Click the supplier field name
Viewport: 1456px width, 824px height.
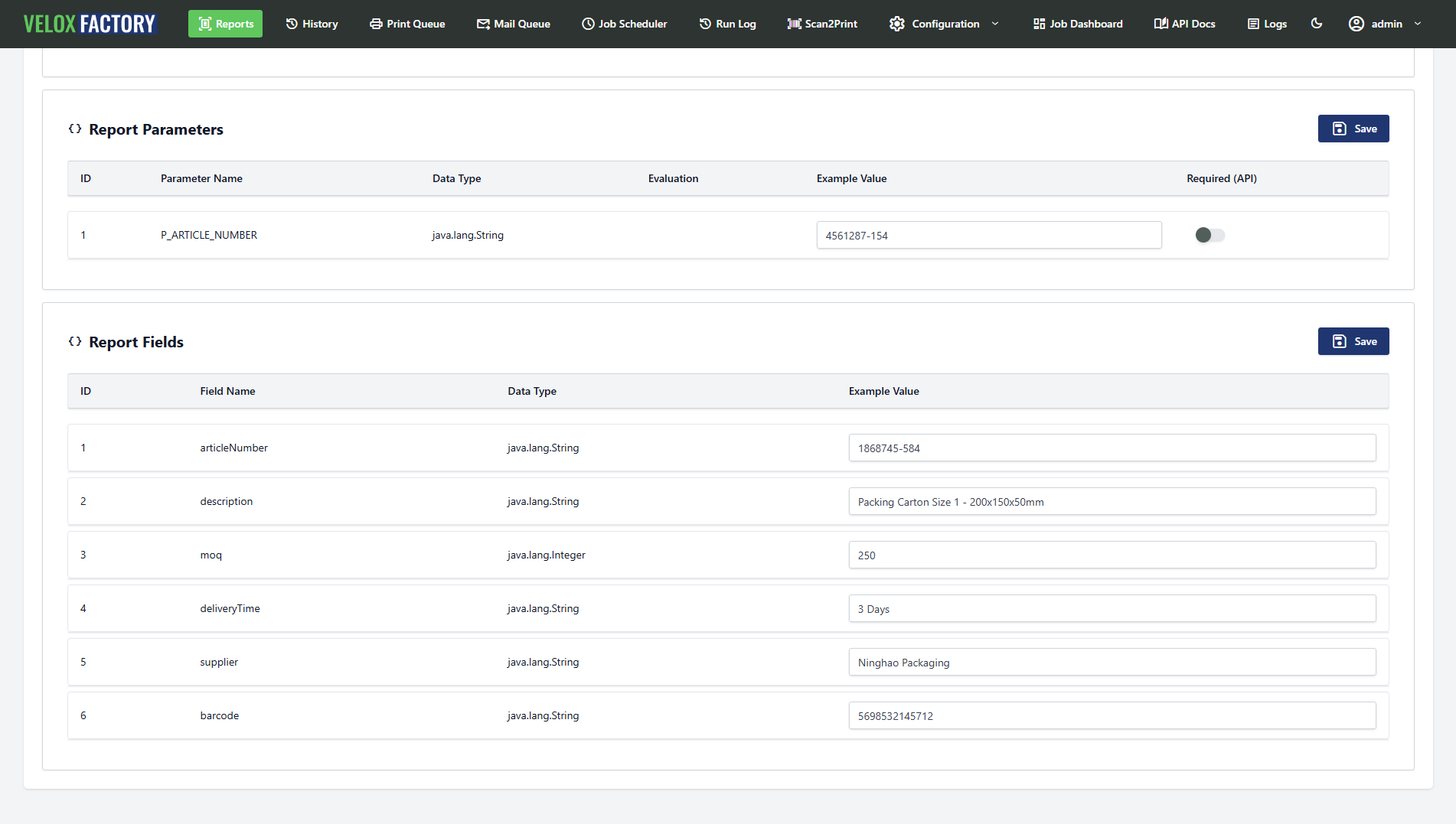point(219,662)
